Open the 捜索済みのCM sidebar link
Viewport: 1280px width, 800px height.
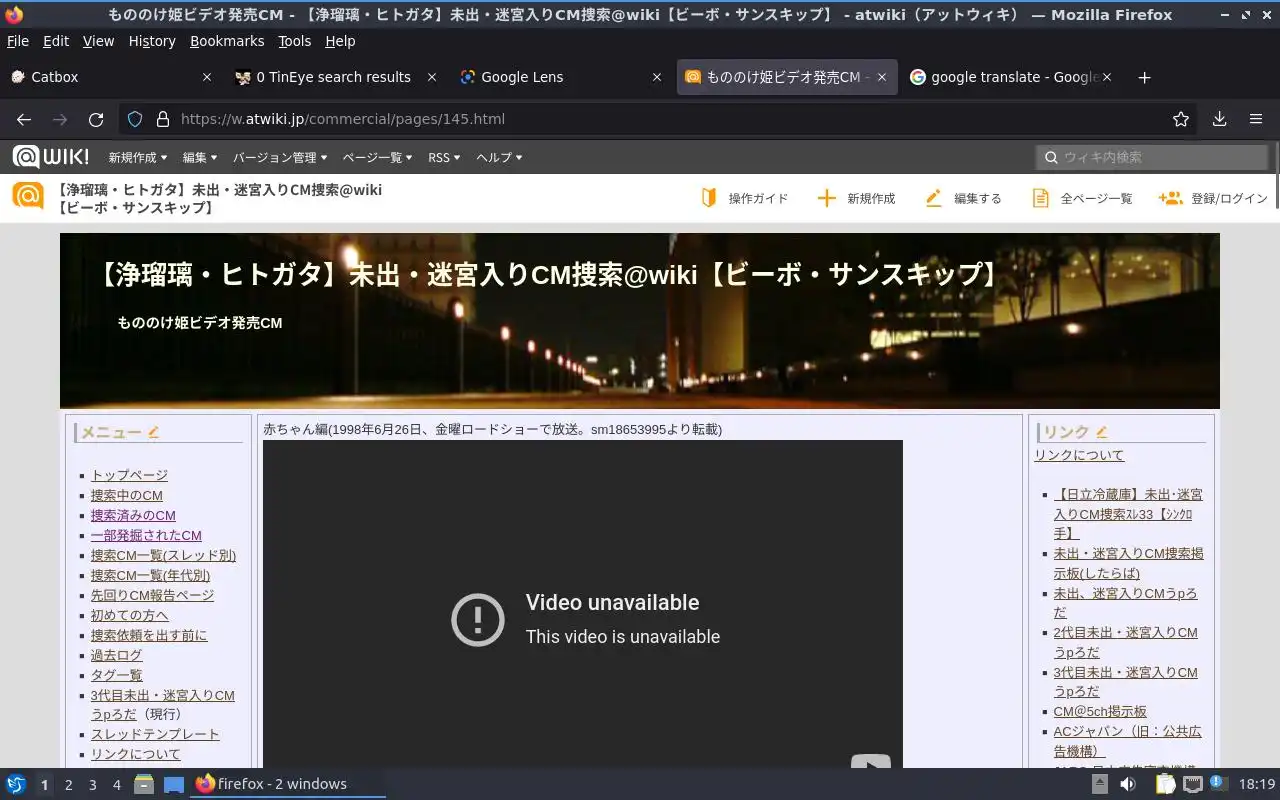coord(133,515)
